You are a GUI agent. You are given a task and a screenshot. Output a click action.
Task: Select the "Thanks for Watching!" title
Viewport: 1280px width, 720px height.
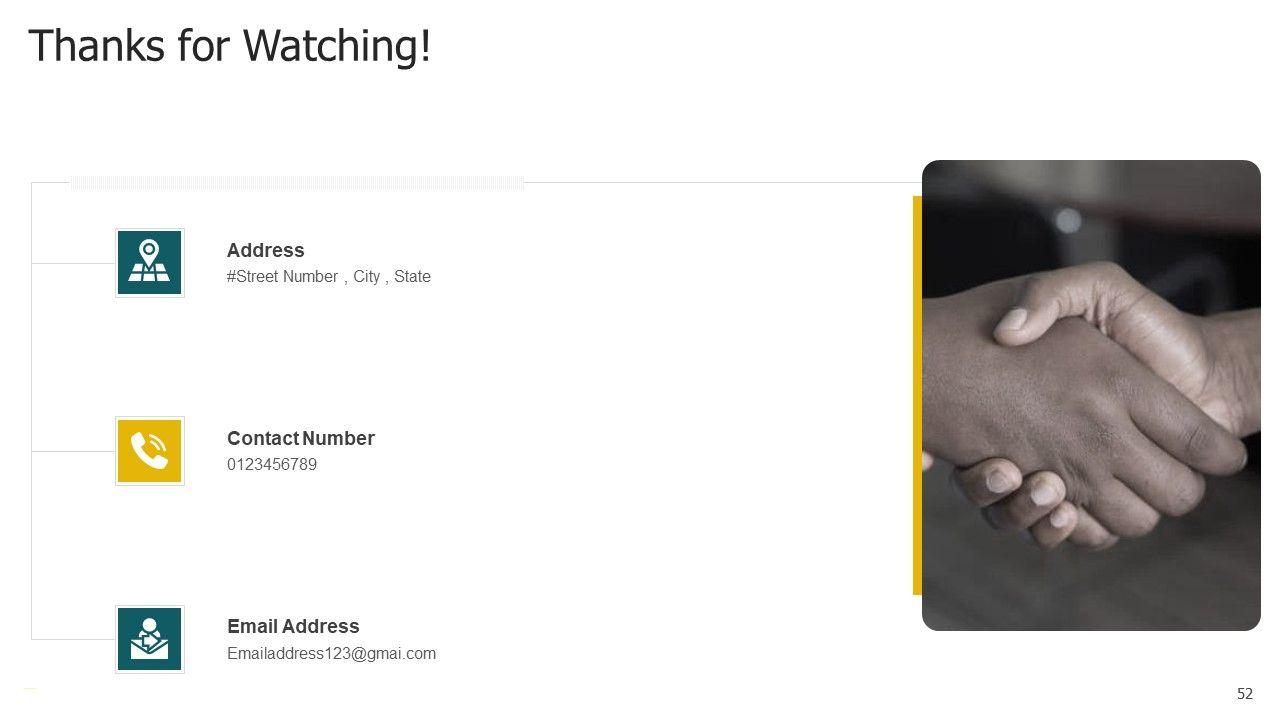pos(230,46)
